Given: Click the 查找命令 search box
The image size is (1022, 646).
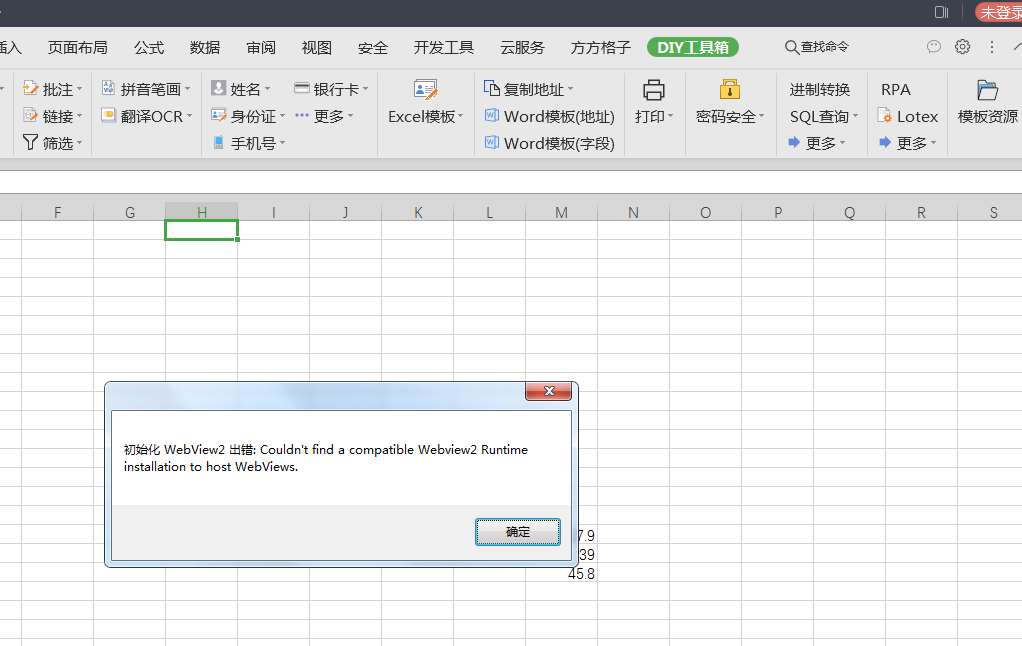Looking at the screenshot, I should [817, 47].
